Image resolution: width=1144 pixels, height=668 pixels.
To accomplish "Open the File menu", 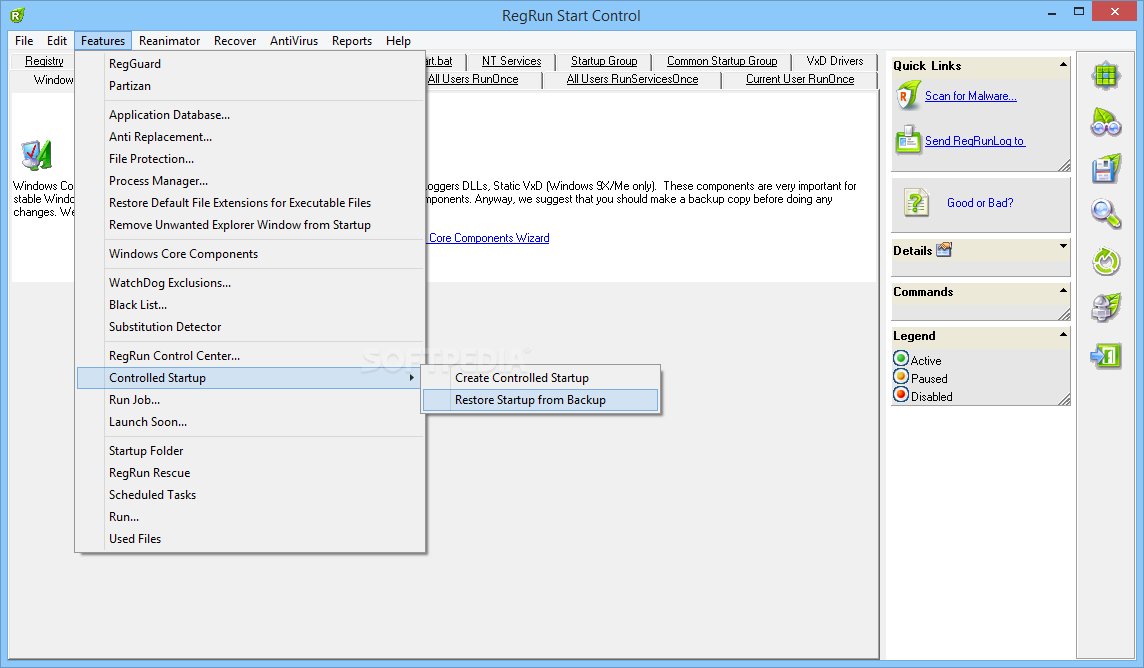I will [24, 41].
